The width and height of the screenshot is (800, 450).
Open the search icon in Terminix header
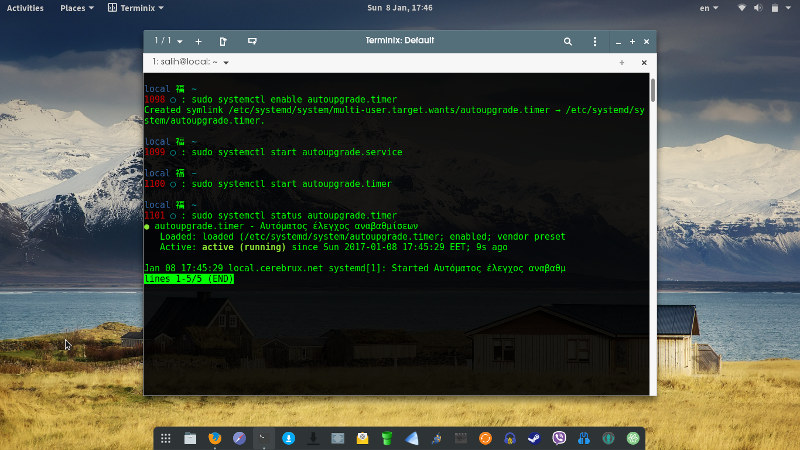(x=567, y=42)
